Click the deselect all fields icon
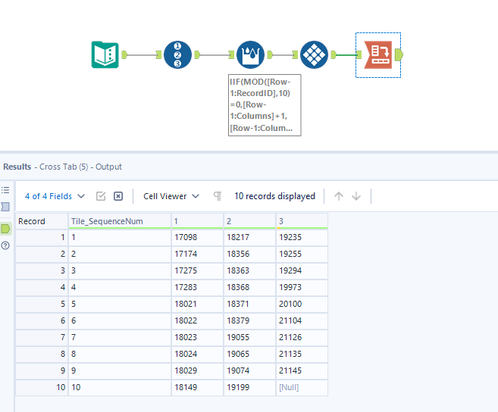This screenshot has height=412, width=498. (x=118, y=196)
